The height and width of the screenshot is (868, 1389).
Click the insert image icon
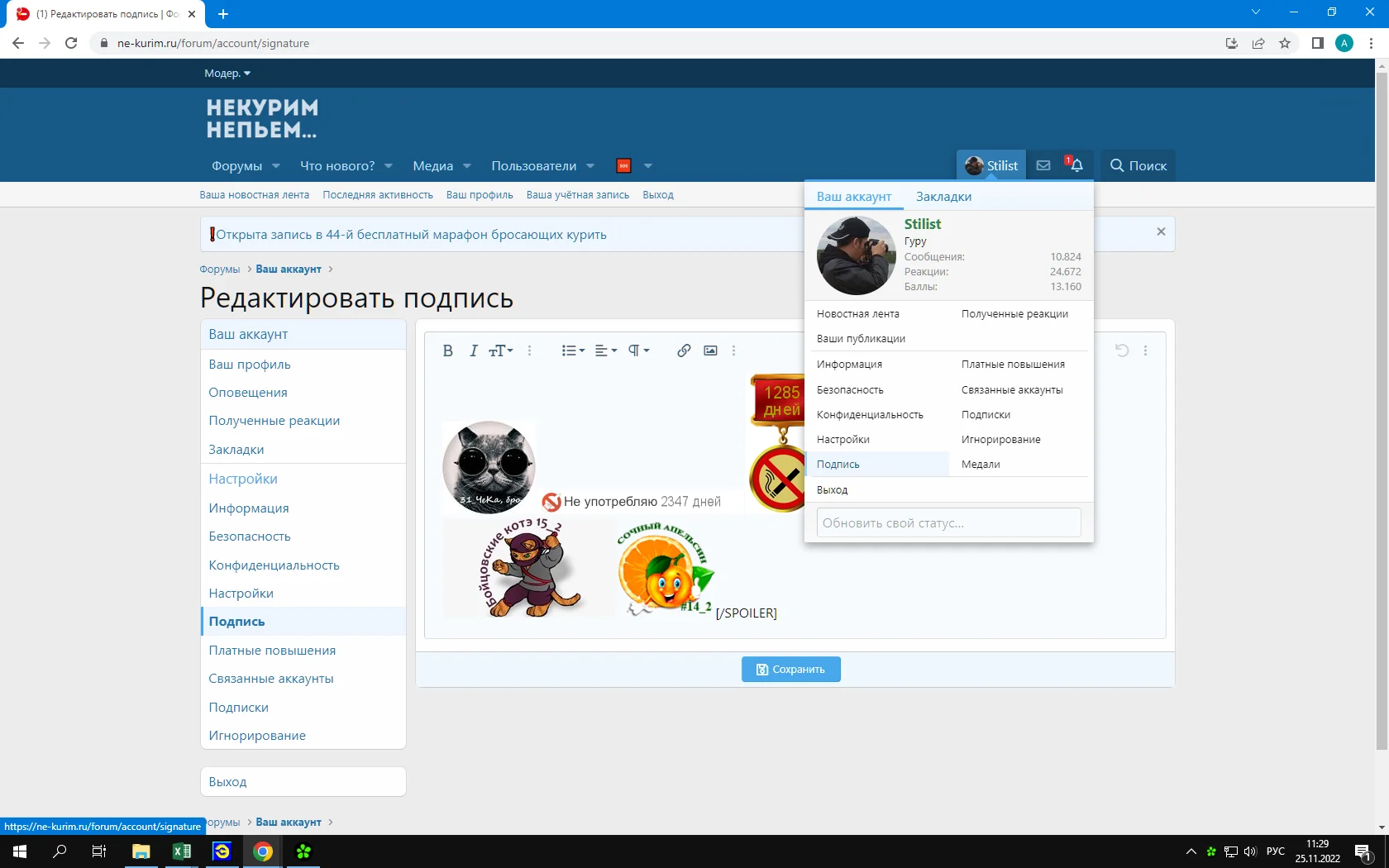[710, 351]
